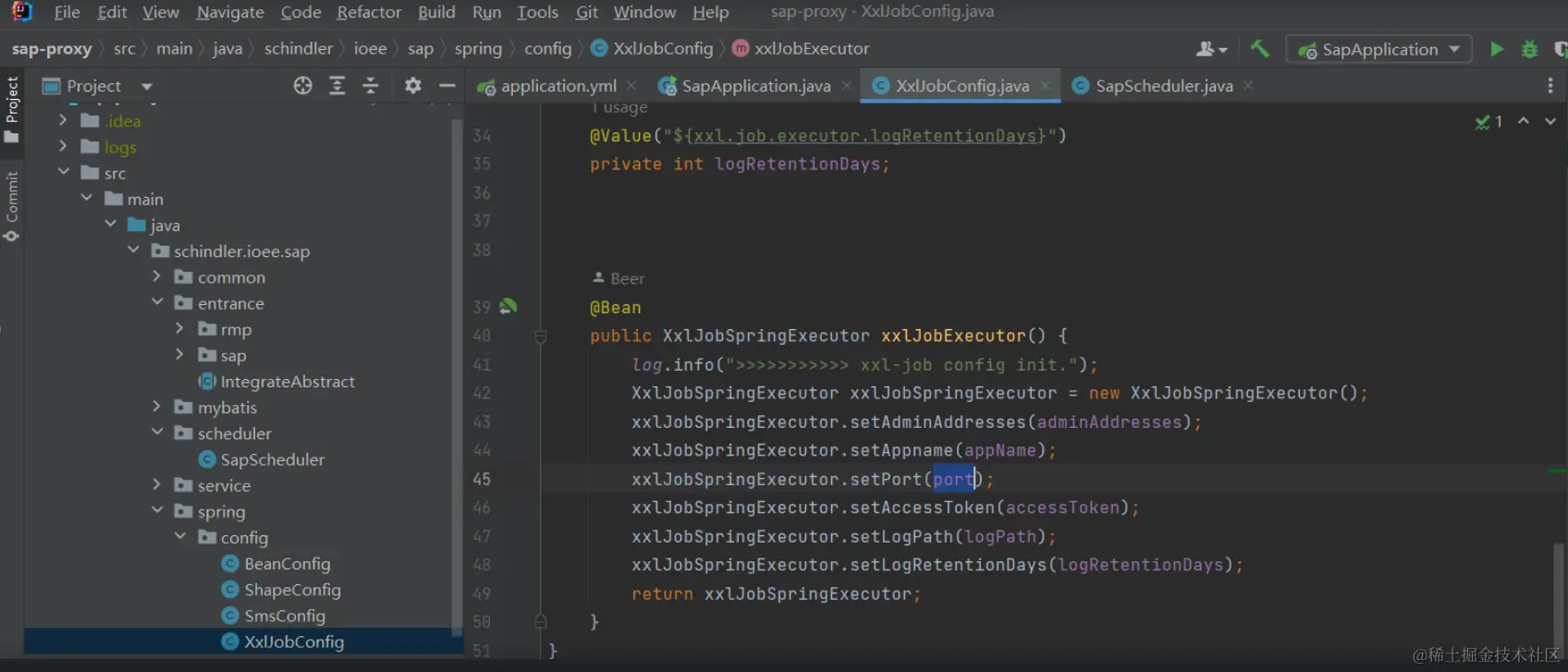Viewport: 1568px width, 672px height.
Task: Click the inspection checkmark indicator
Action: (x=1488, y=121)
